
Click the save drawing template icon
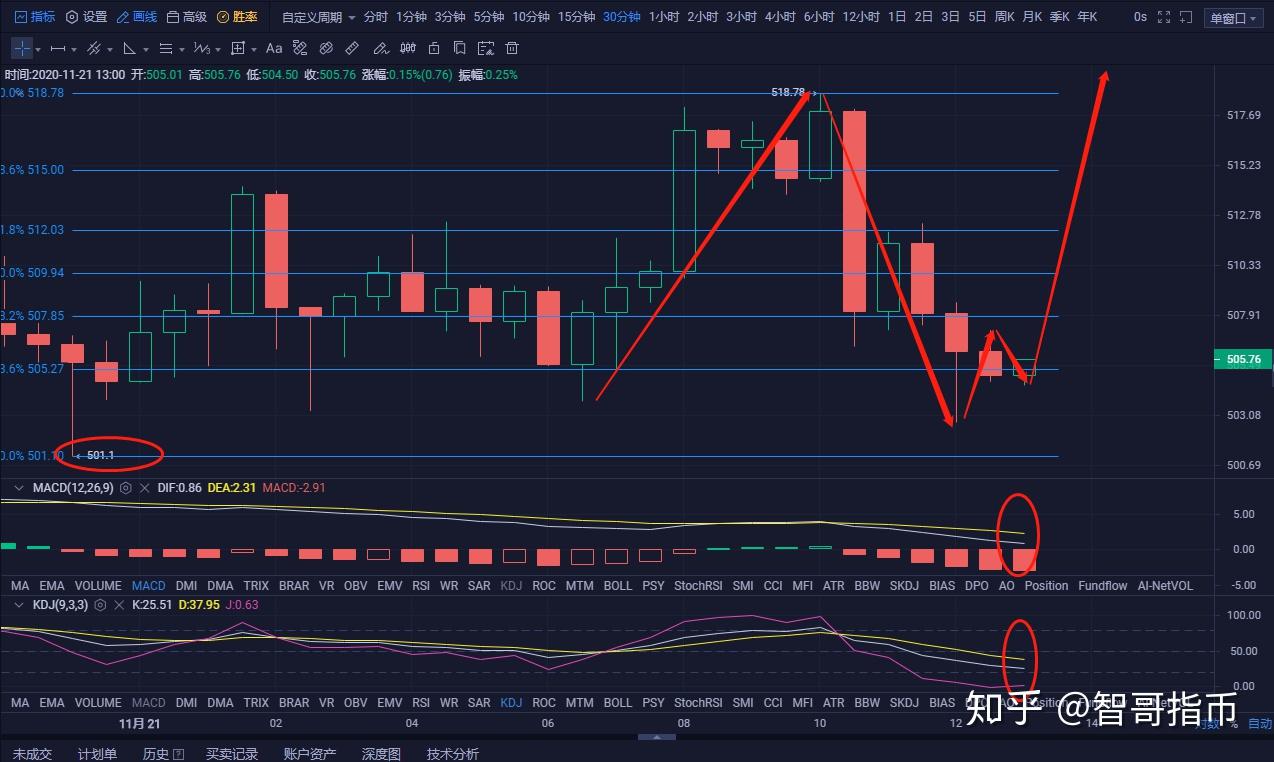click(x=485, y=48)
